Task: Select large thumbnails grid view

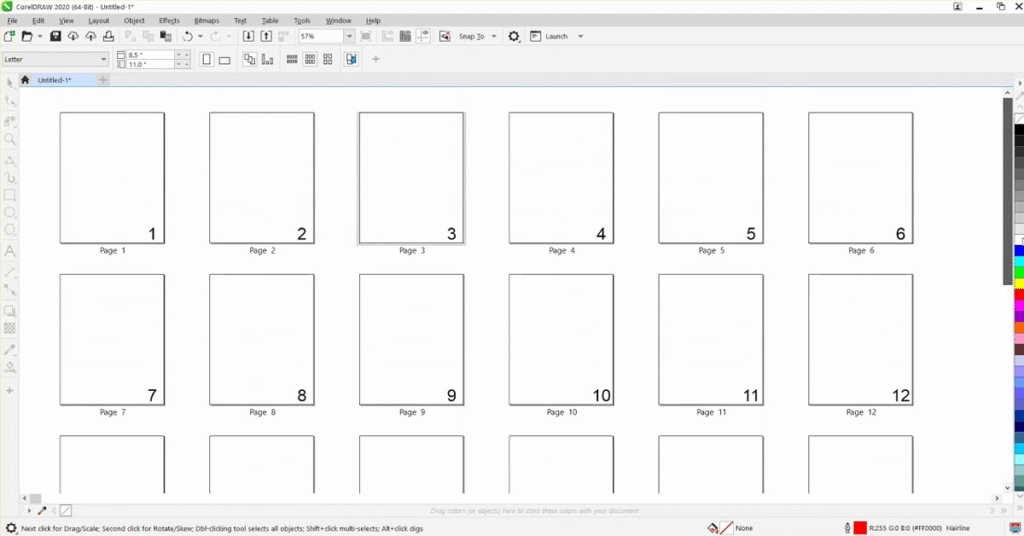Action: tap(328, 59)
